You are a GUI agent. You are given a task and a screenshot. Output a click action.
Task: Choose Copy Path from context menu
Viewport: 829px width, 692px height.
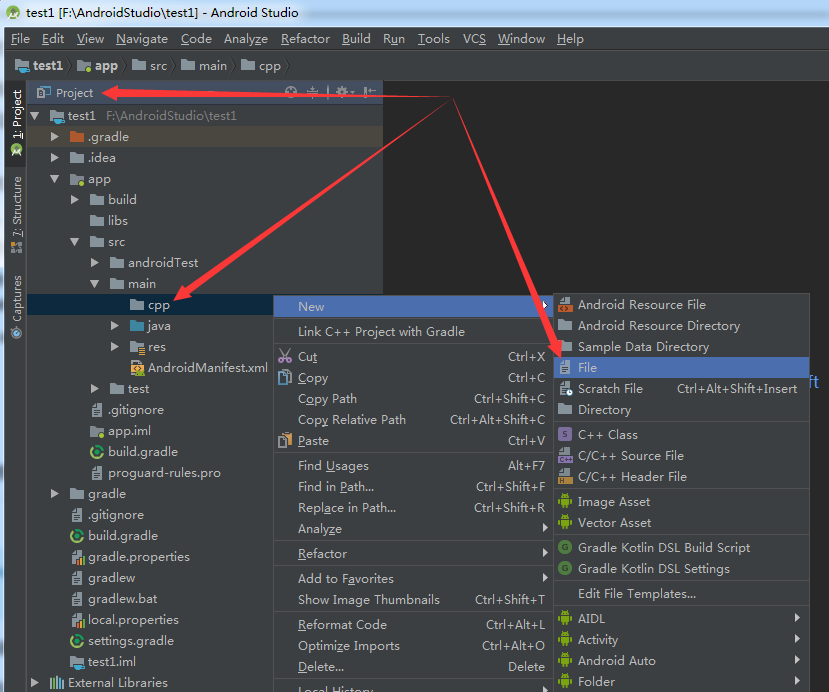point(413,399)
